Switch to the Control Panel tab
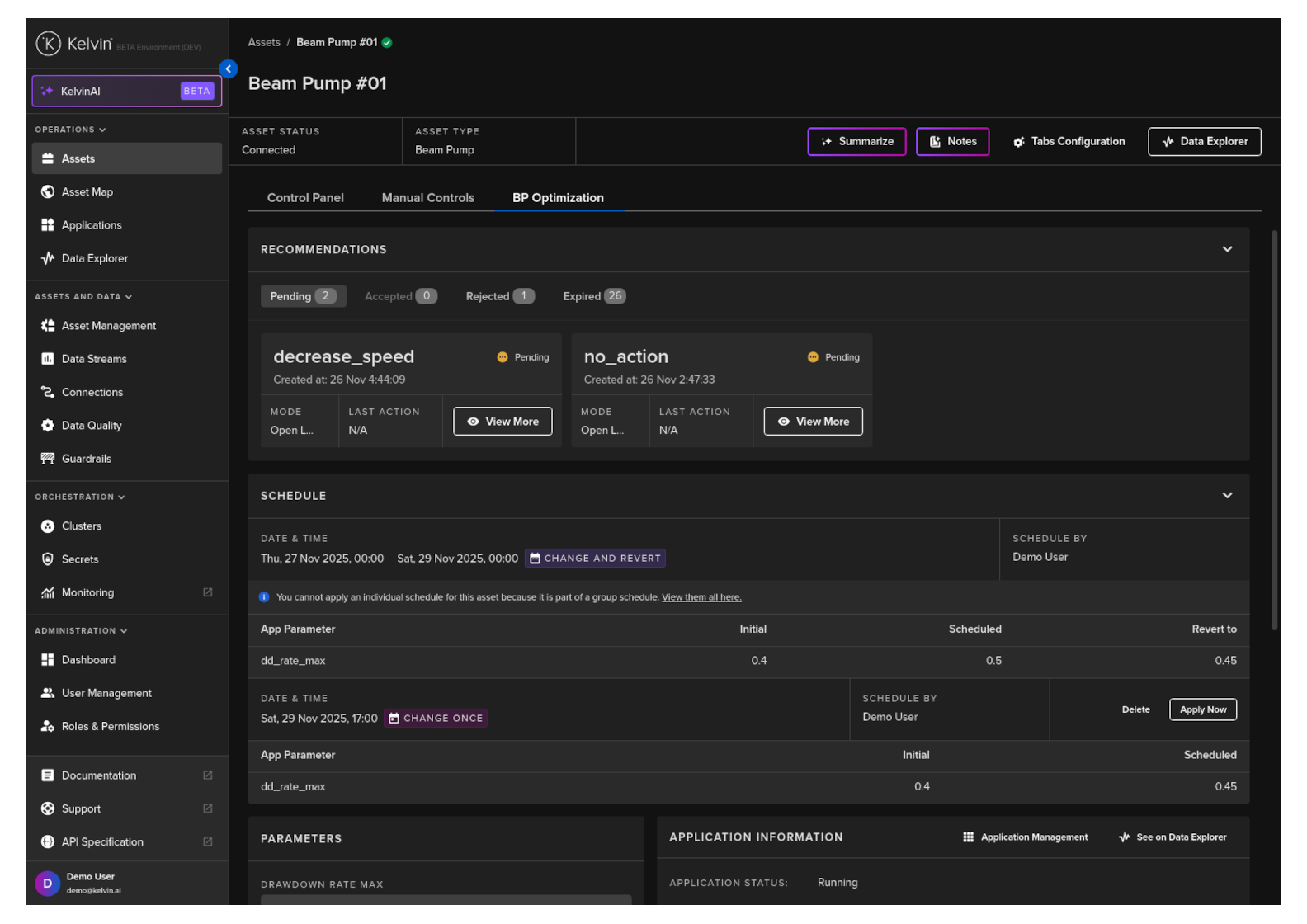The height and width of the screenshot is (924, 1307). coord(305,198)
